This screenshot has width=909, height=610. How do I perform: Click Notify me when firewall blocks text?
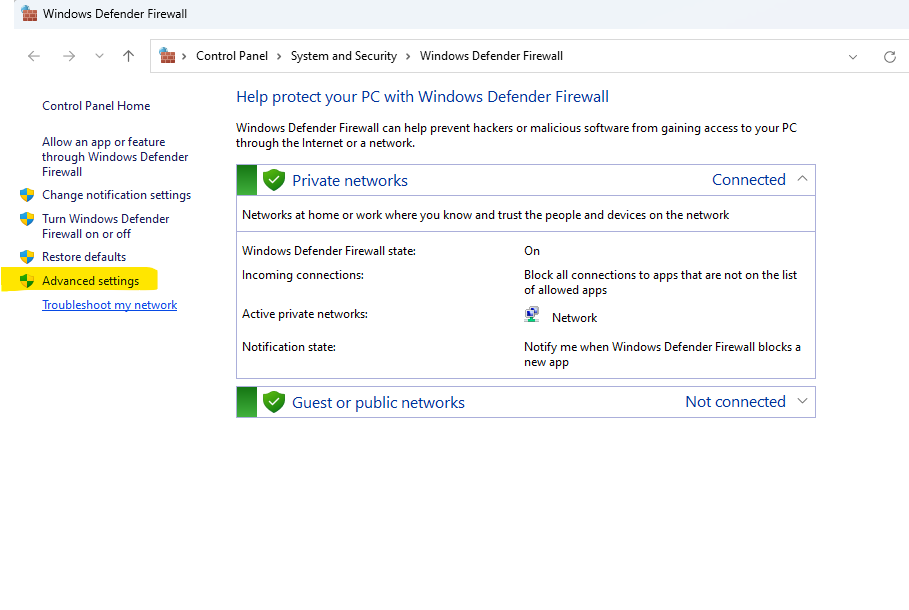pyautogui.click(x=662, y=354)
